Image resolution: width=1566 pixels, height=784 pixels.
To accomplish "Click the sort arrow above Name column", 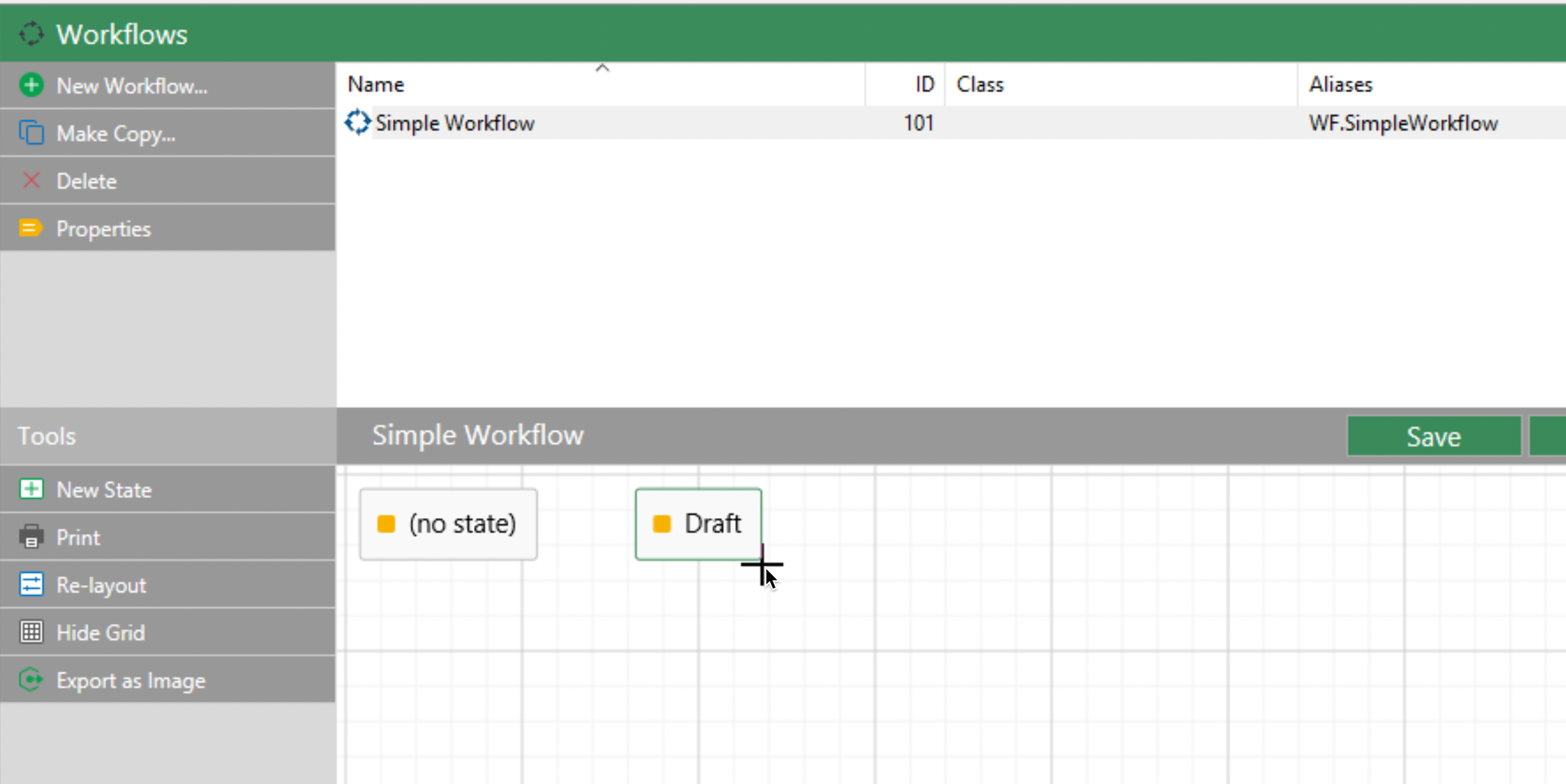I will coord(602,68).
